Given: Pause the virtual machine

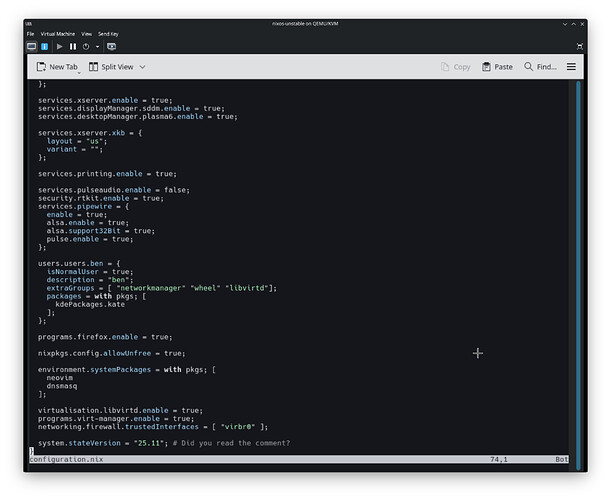Looking at the screenshot, I should (73, 47).
